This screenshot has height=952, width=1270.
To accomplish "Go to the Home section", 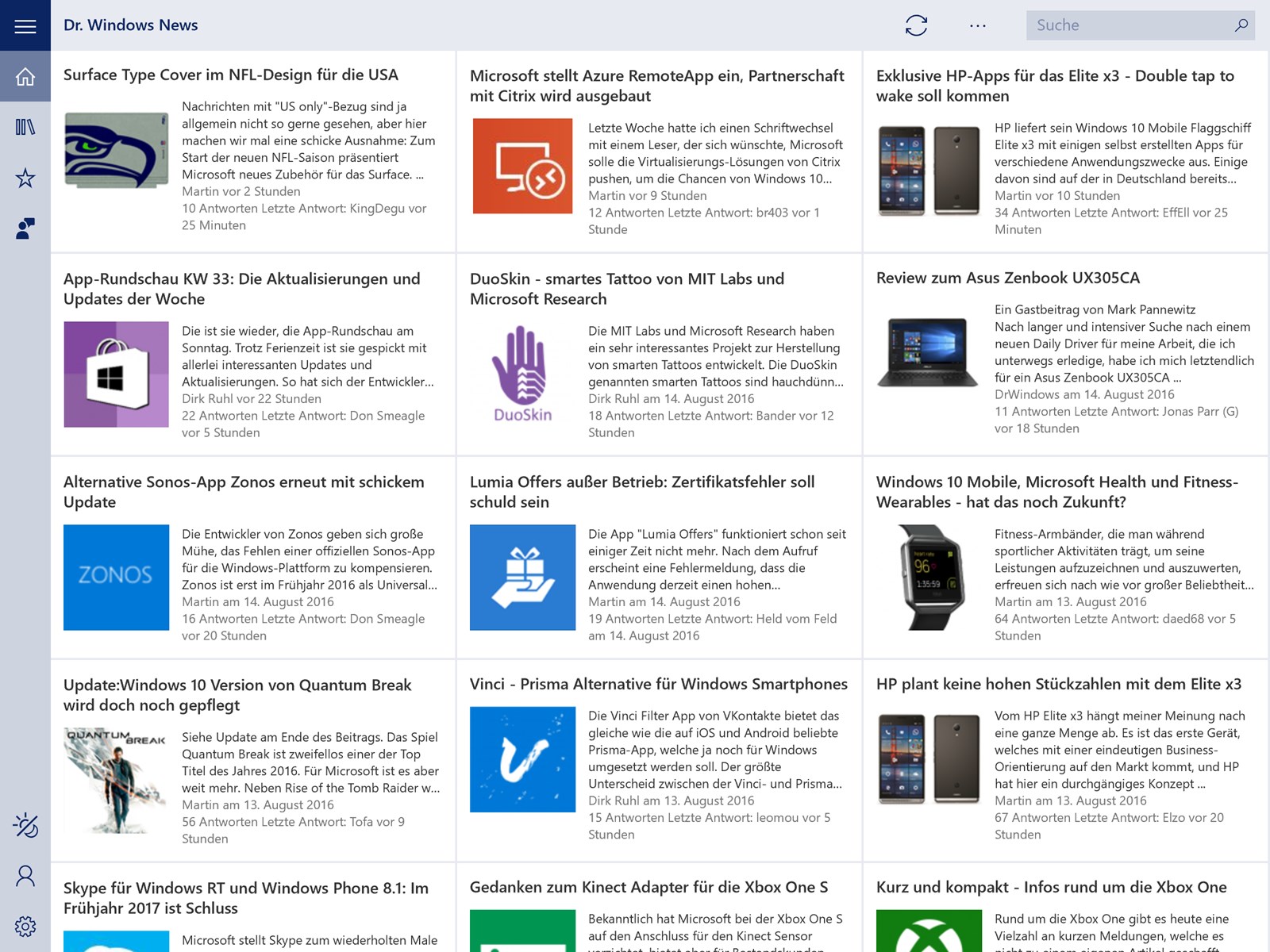I will [25, 76].
